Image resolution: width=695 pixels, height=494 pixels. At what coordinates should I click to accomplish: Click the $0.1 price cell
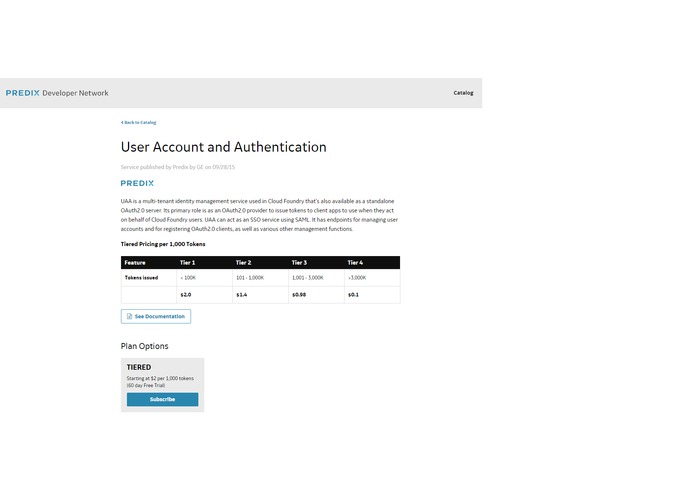(x=372, y=295)
